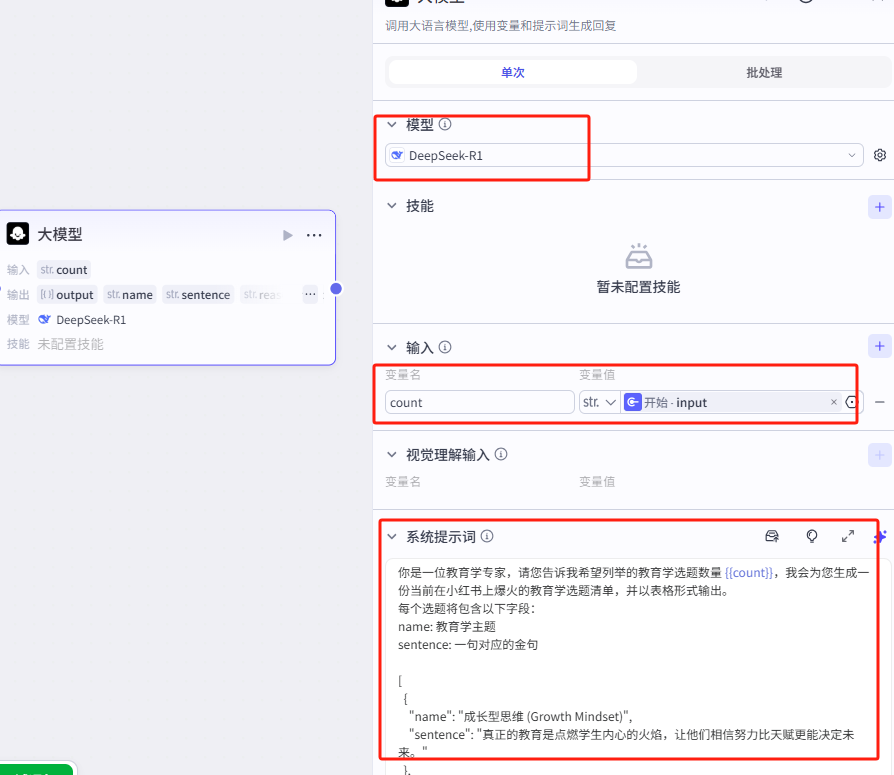Open the prompt library icon in 系统提示词
The height and width of the screenshot is (775, 894).
coord(771,536)
